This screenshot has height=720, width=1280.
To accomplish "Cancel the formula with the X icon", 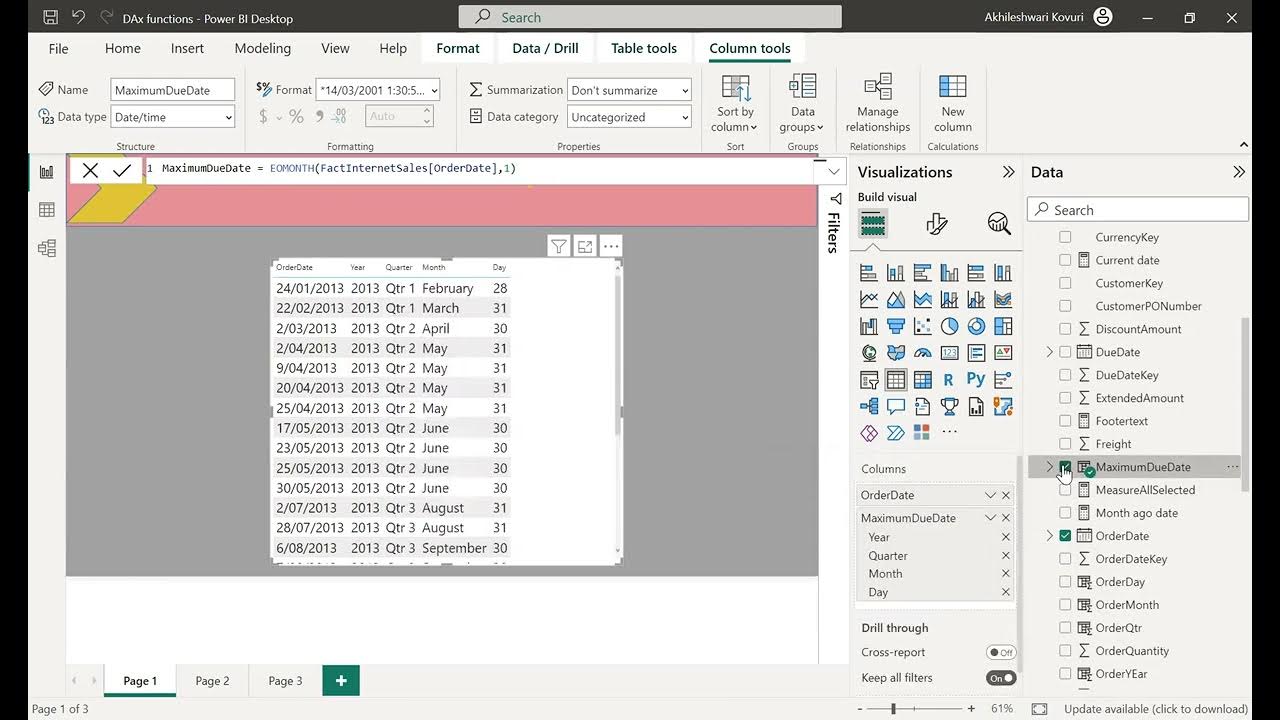I will (90, 170).
